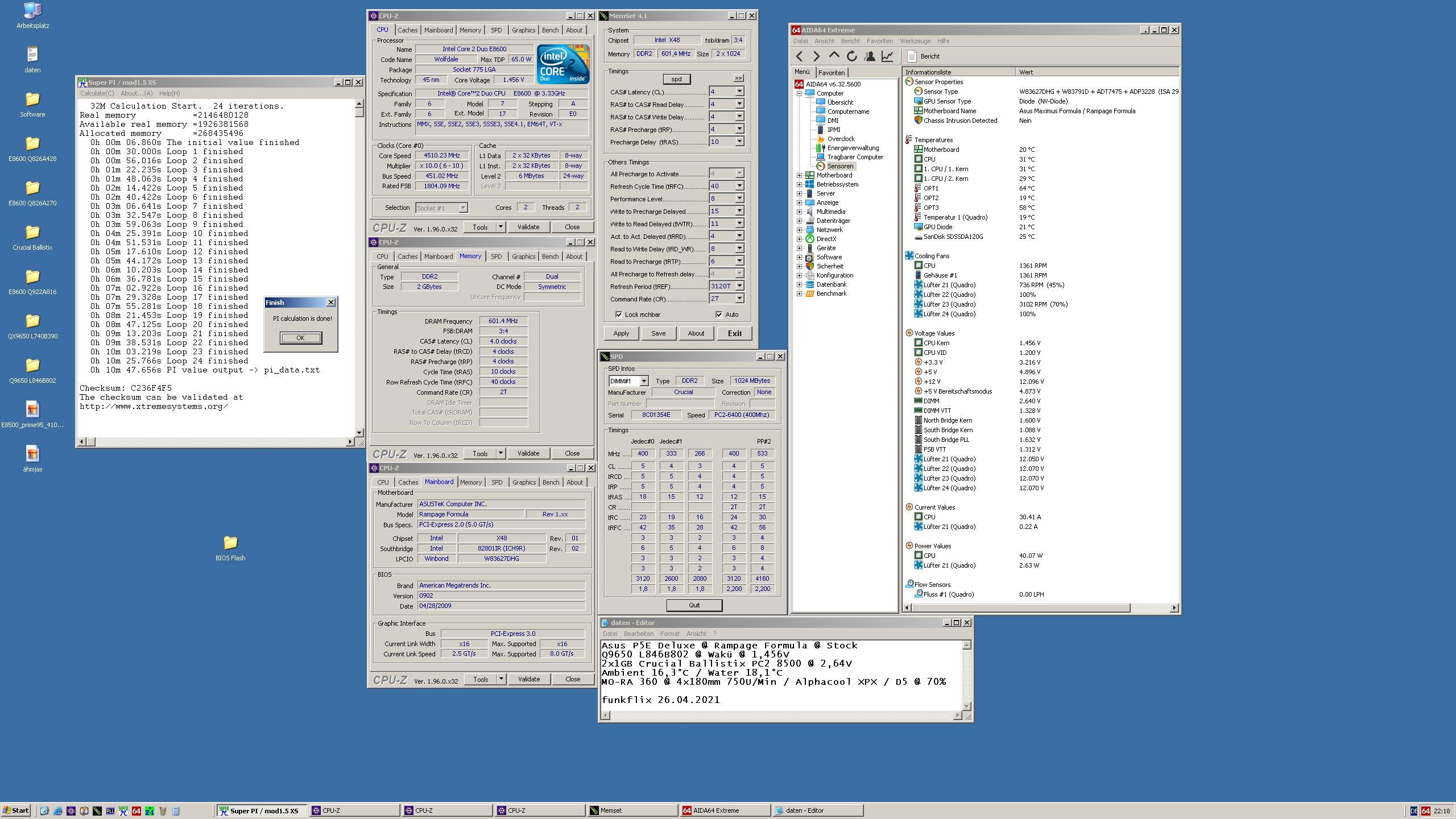Open Werkzeuge menu in AIDA64
The height and width of the screenshot is (819, 1456).
[915, 41]
